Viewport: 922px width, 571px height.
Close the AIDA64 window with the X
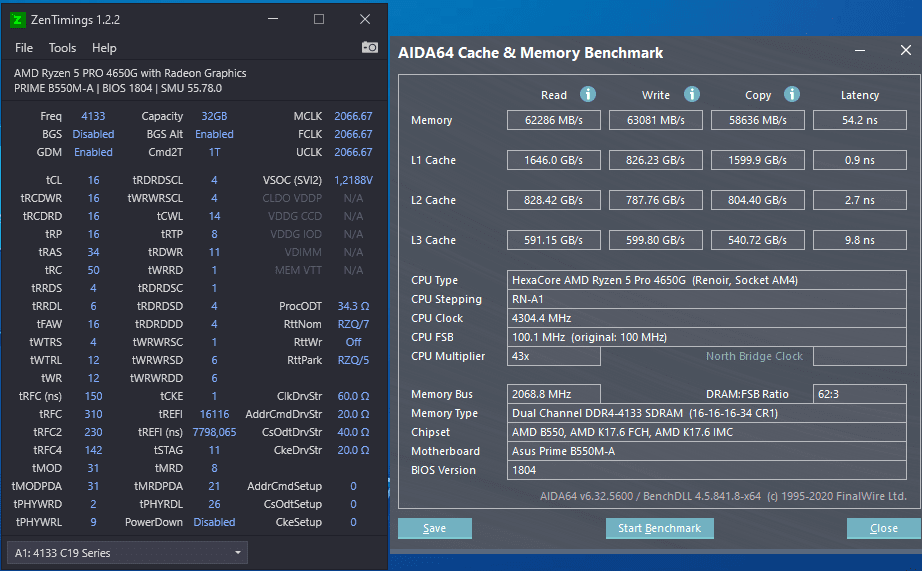[906, 51]
